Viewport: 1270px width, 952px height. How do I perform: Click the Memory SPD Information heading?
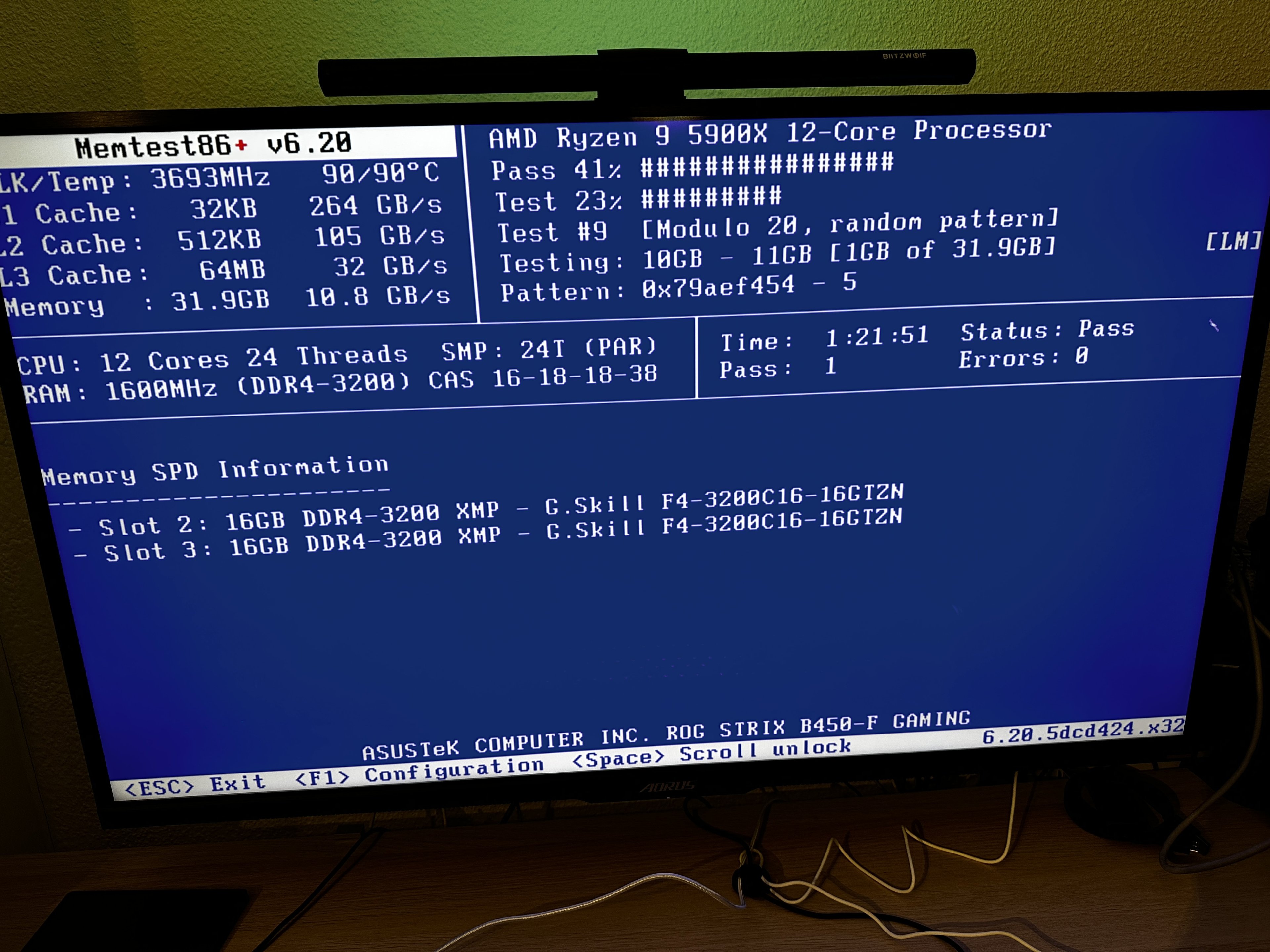(x=215, y=471)
